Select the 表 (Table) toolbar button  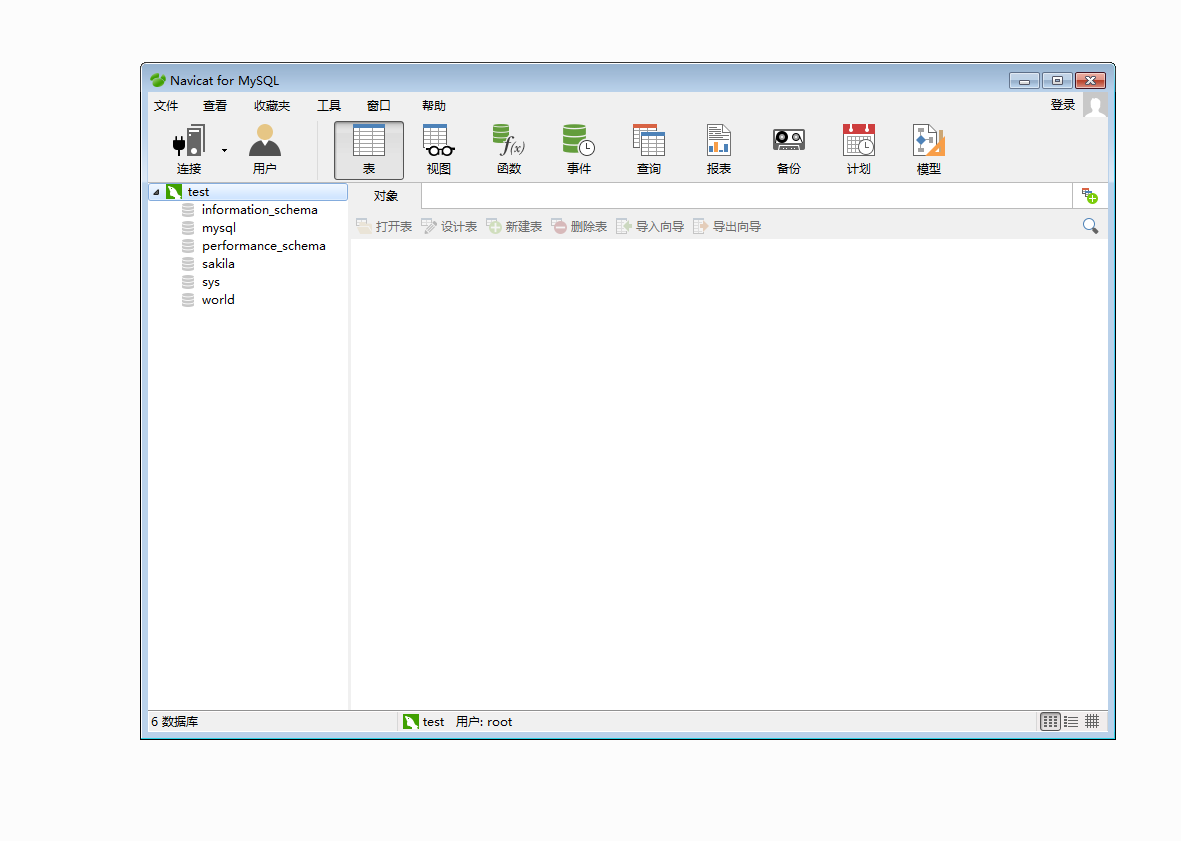[369, 151]
